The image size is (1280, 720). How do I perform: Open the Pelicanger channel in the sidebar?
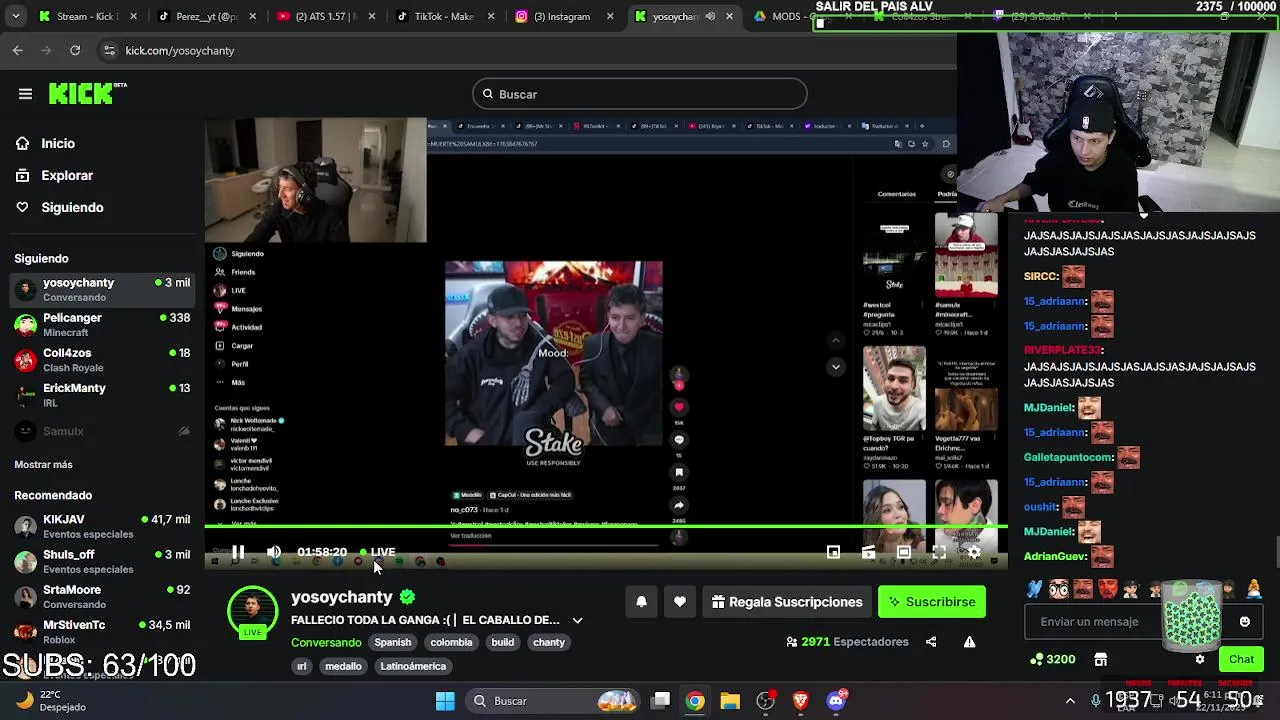(101, 325)
